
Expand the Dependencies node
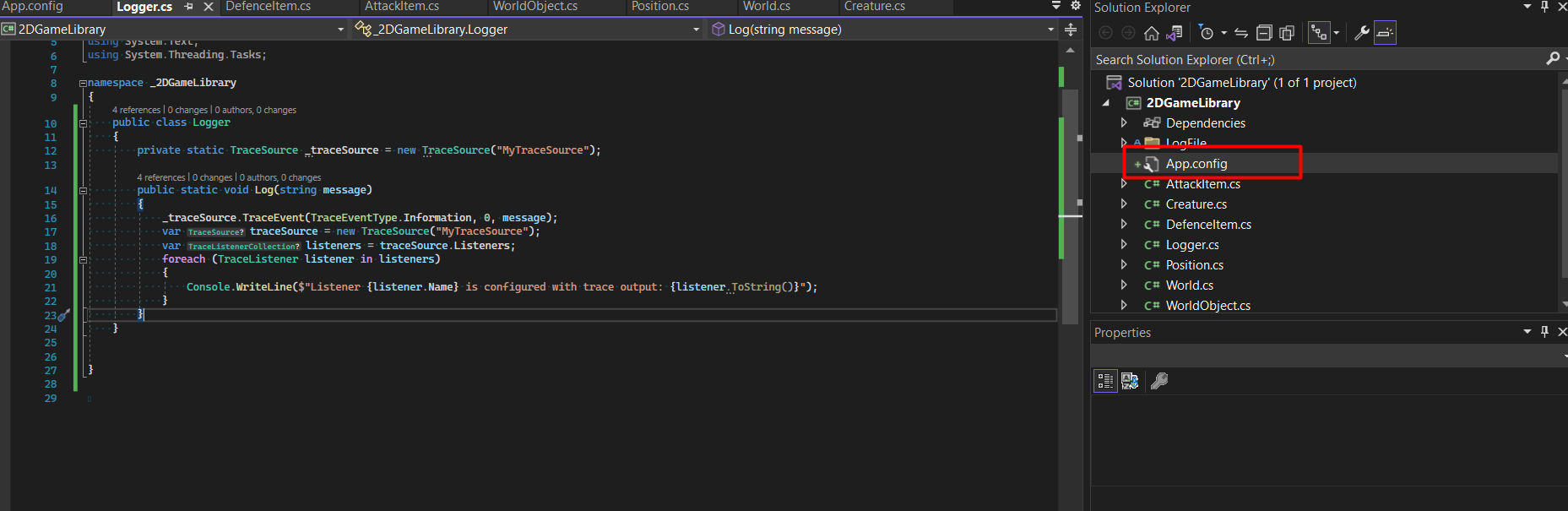click(1124, 123)
